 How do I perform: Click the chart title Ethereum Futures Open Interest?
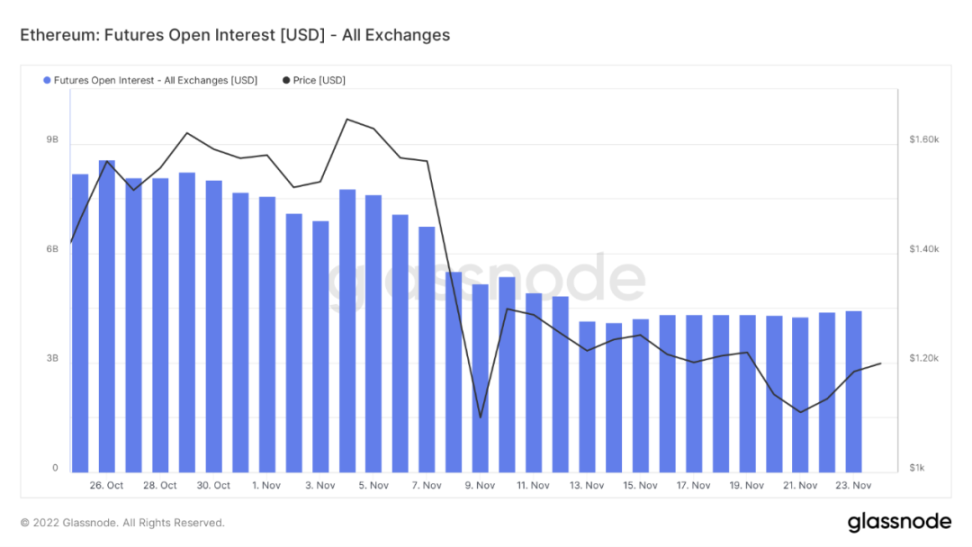pyautogui.click(x=235, y=35)
